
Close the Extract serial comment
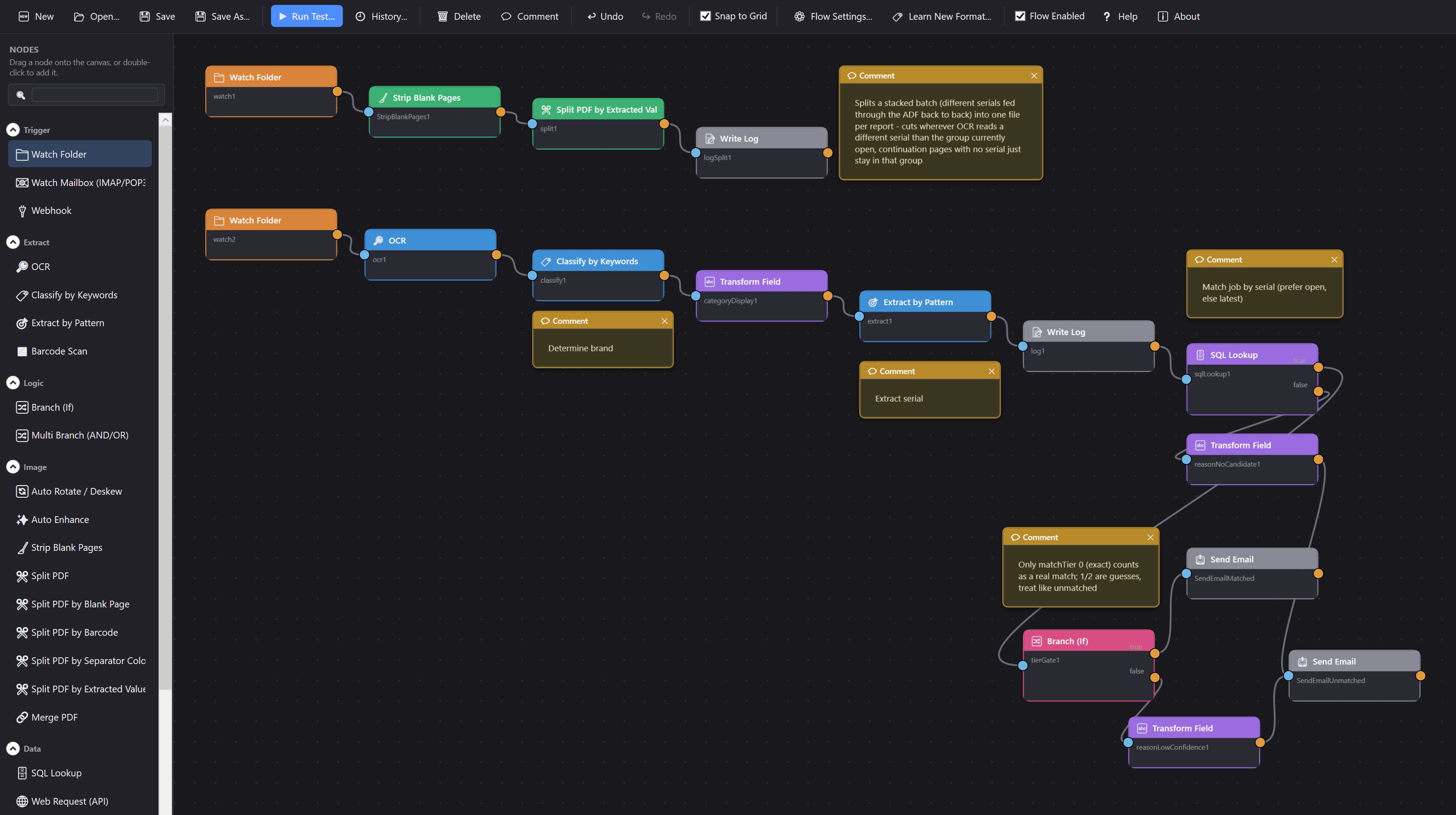pos(991,371)
